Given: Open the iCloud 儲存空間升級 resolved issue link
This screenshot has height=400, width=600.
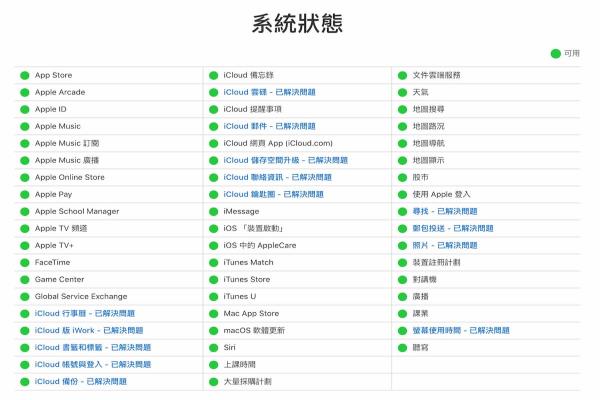Looking at the screenshot, I should pos(285,160).
